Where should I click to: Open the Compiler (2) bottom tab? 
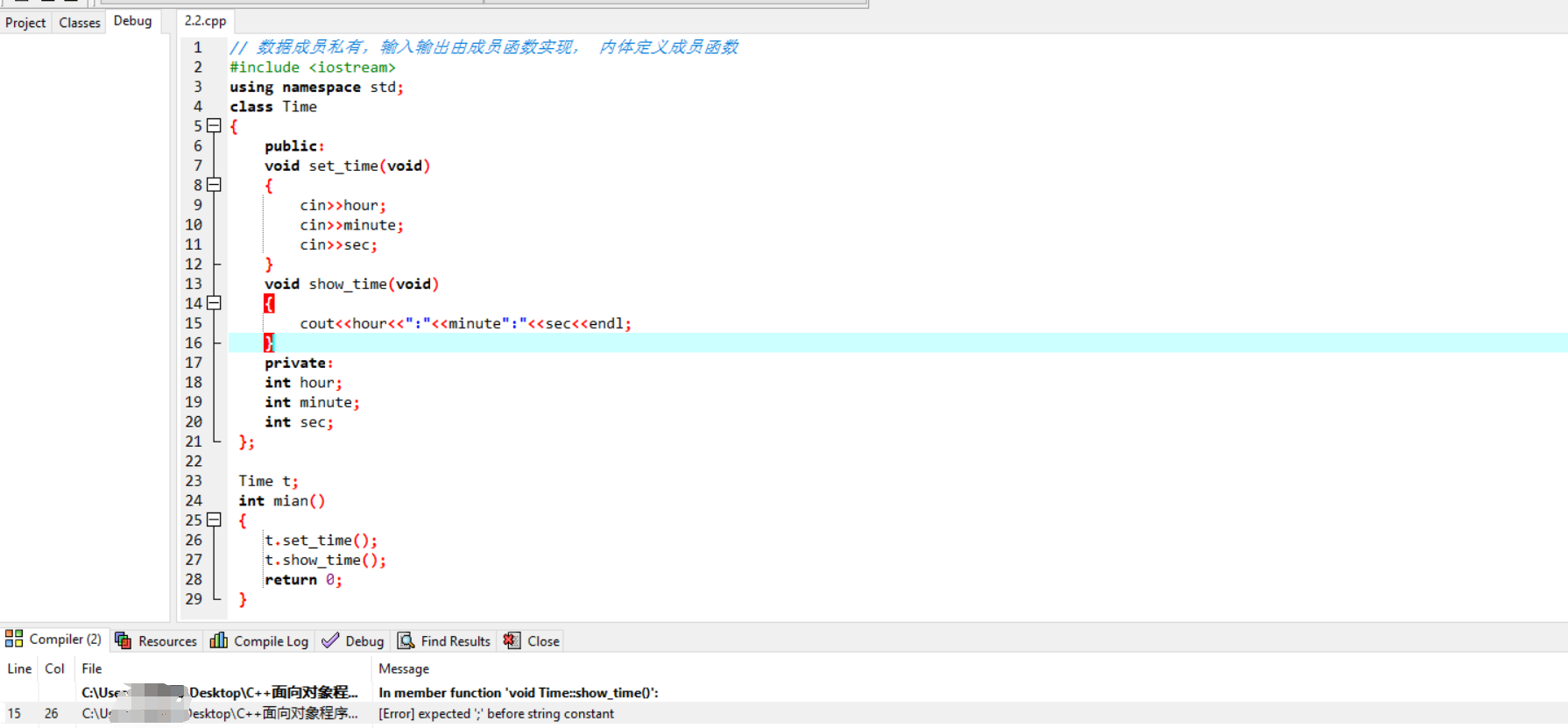point(54,640)
